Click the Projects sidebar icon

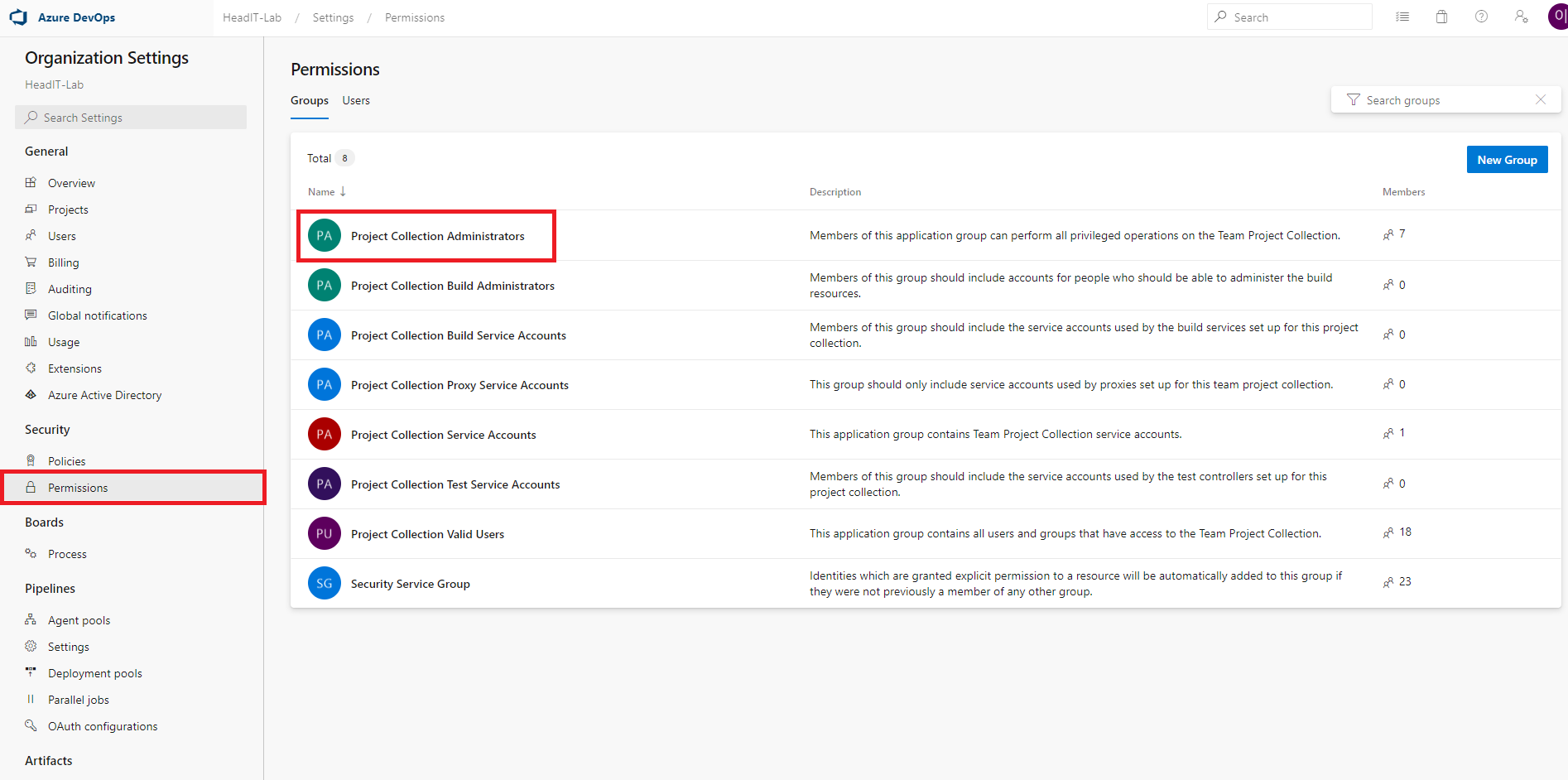[31, 209]
